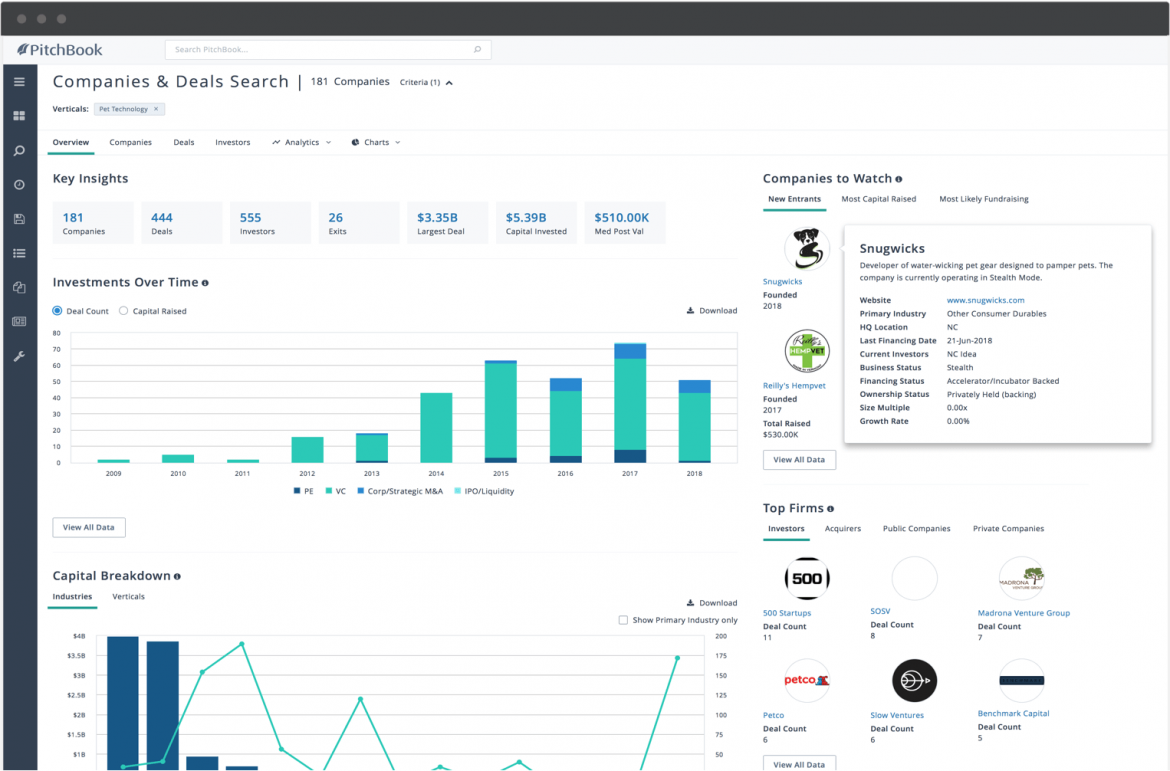Screen dimensions: 1170x771
Task: Select the search magnifier icon in sidebar
Action: [x=19, y=150]
